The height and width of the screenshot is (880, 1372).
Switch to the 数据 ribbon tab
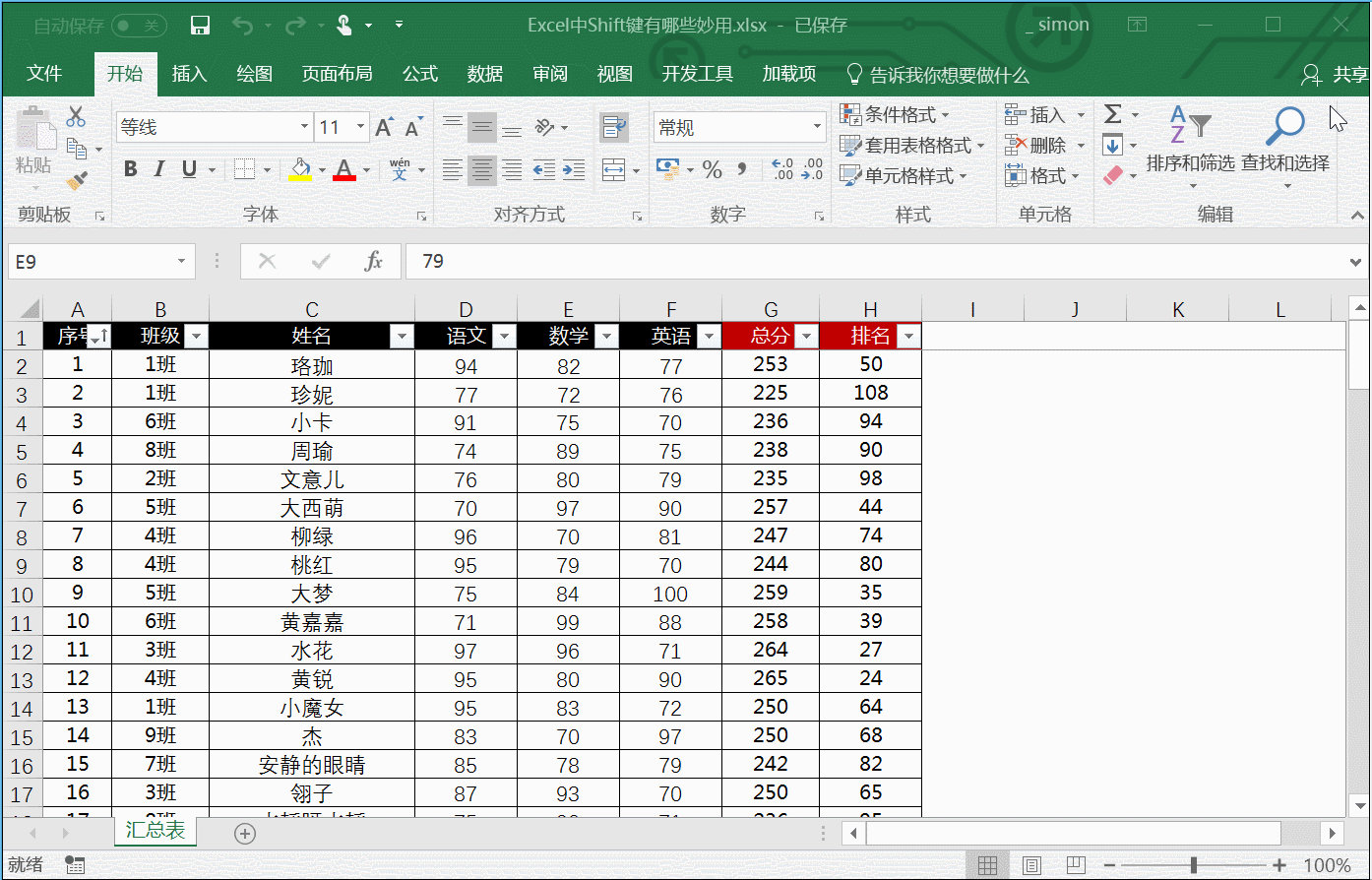484,73
